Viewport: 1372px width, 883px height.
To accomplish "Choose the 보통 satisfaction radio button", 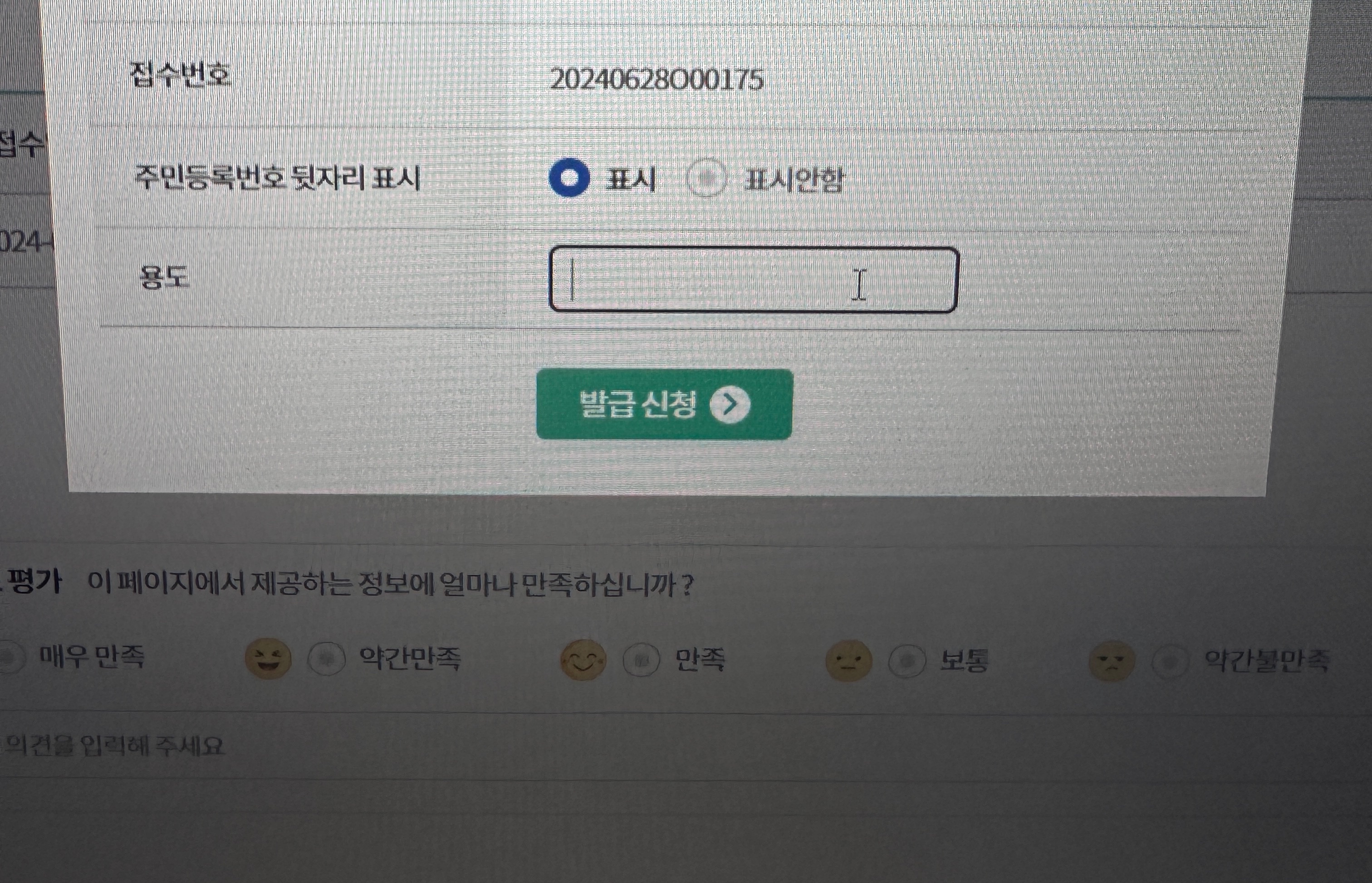I will pos(907,660).
